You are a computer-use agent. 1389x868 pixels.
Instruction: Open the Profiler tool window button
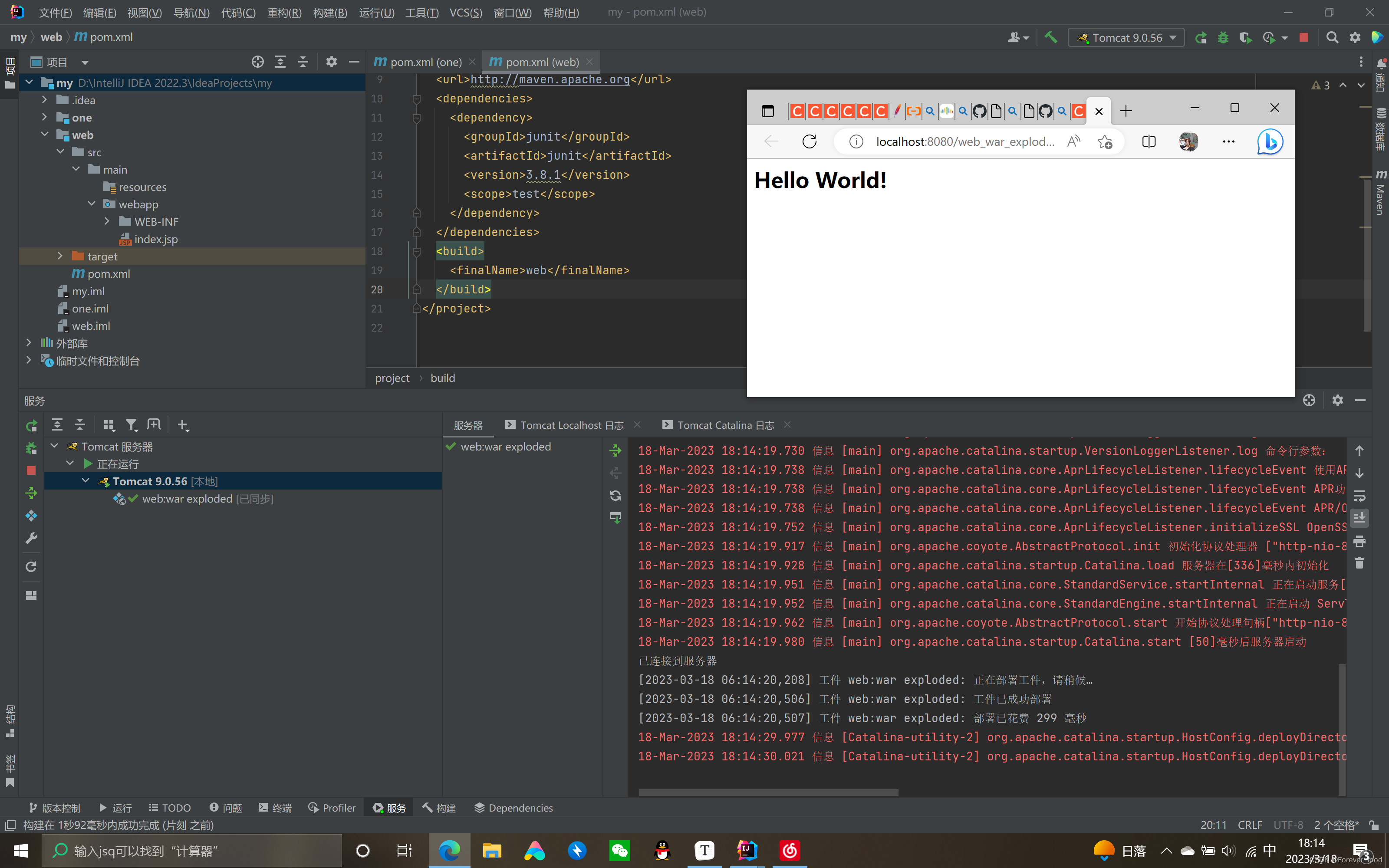coord(332,808)
